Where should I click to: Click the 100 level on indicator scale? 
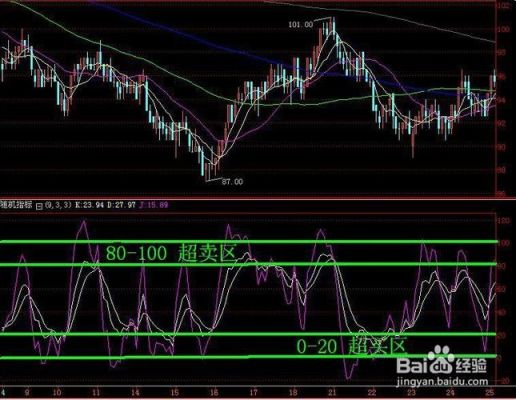[504, 243]
